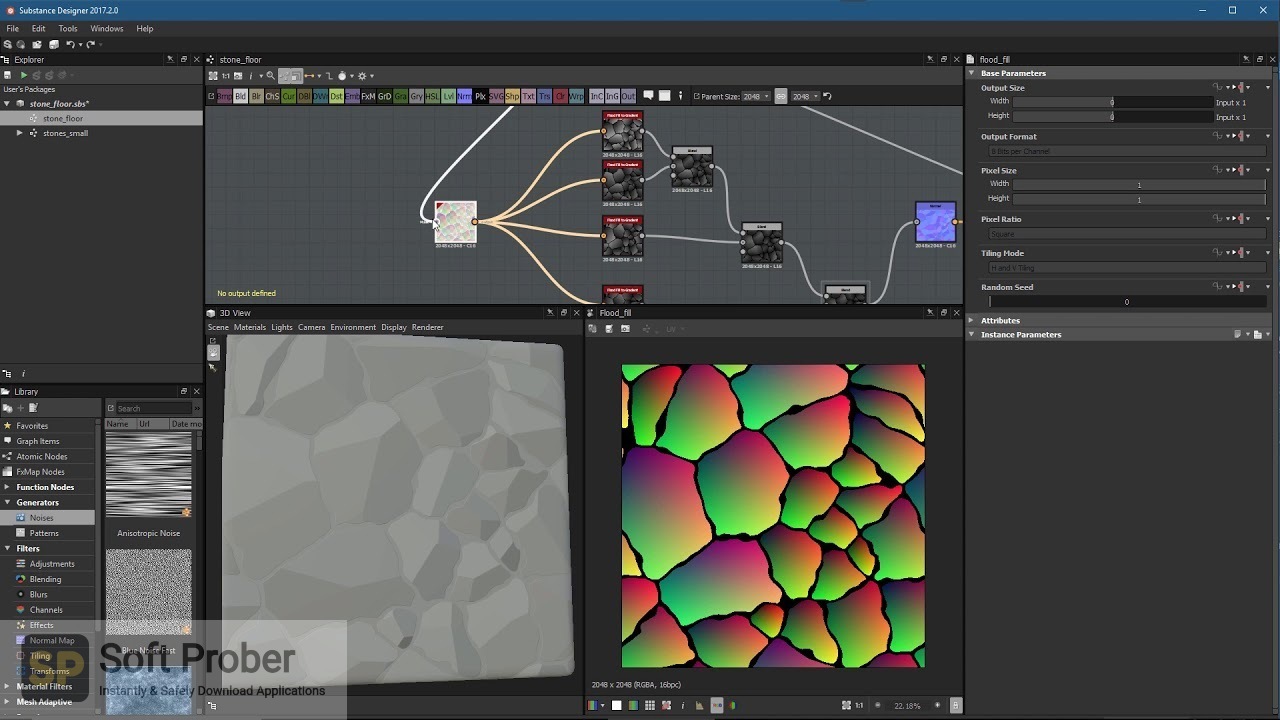Add a Normal node with Nrm button
Screen dimensions: 1280x720
pyautogui.click(x=464, y=96)
